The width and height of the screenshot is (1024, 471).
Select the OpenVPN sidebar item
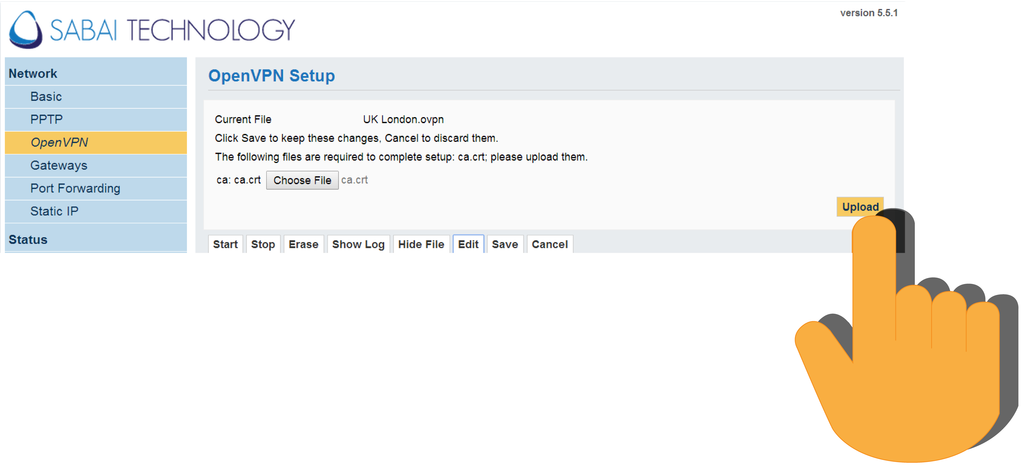pyautogui.click(x=95, y=142)
